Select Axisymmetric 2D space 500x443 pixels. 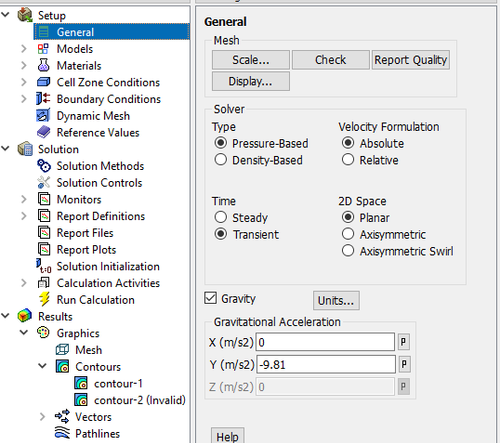[348, 234]
